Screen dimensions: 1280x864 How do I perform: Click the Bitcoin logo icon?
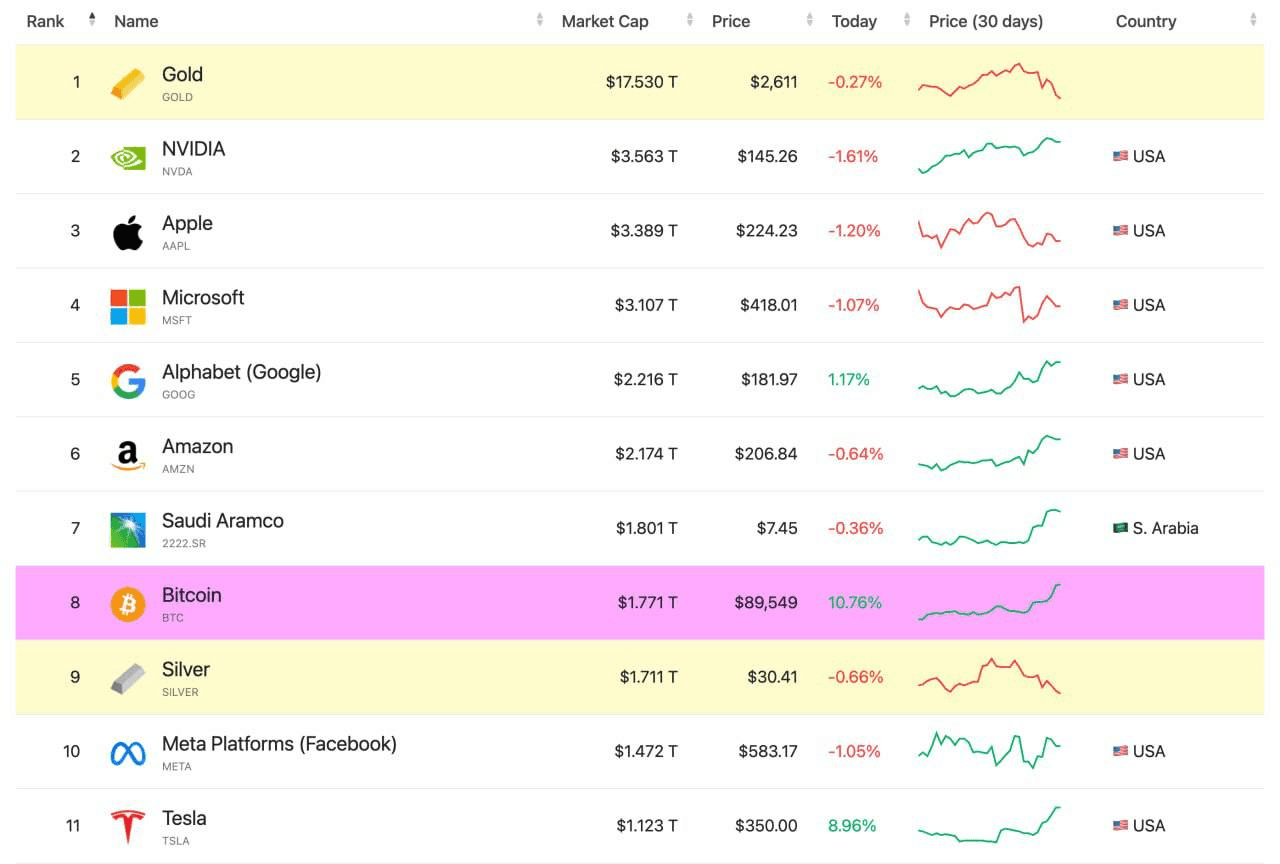click(128, 604)
